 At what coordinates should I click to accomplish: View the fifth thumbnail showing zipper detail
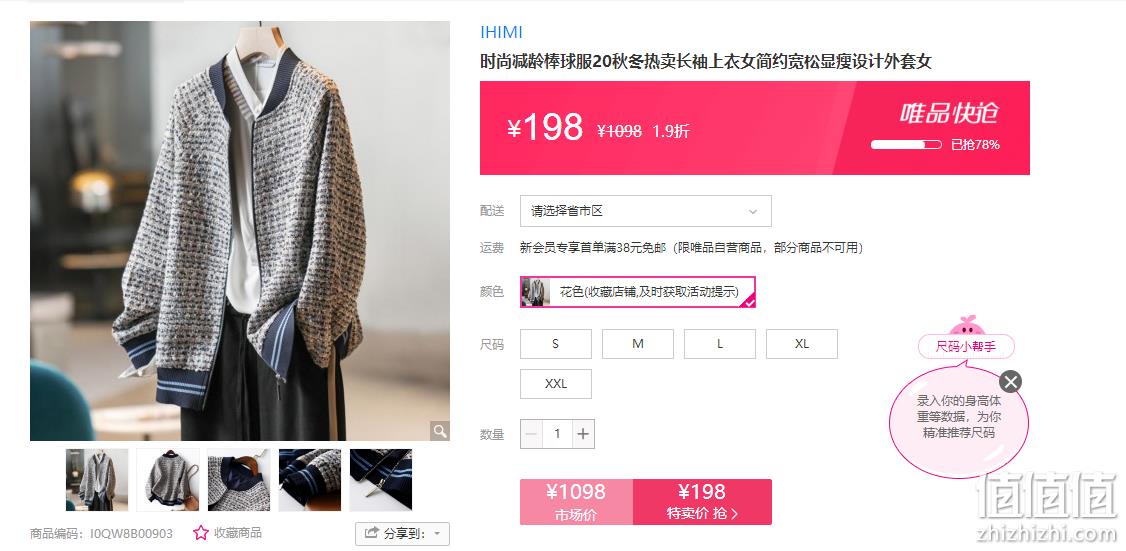click(381, 480)
